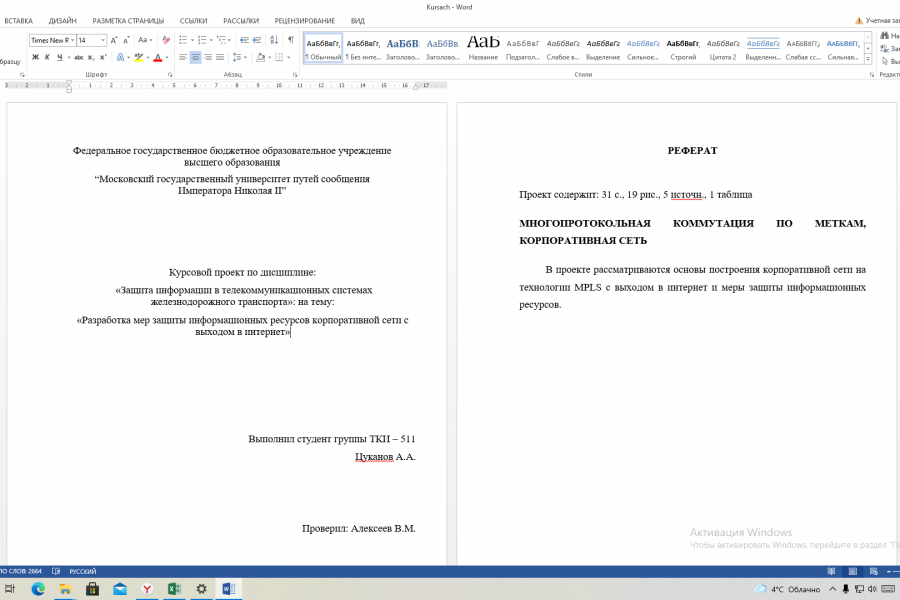Viewport: 900px width, 600px height.
Task: Open Paragraph (Абзац) dialog launcher
Action: tap(295, 75)
